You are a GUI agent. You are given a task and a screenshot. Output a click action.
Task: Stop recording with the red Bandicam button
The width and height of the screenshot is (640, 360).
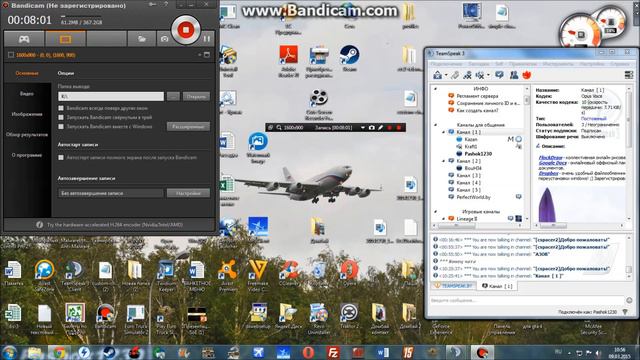tap(186, 29)
